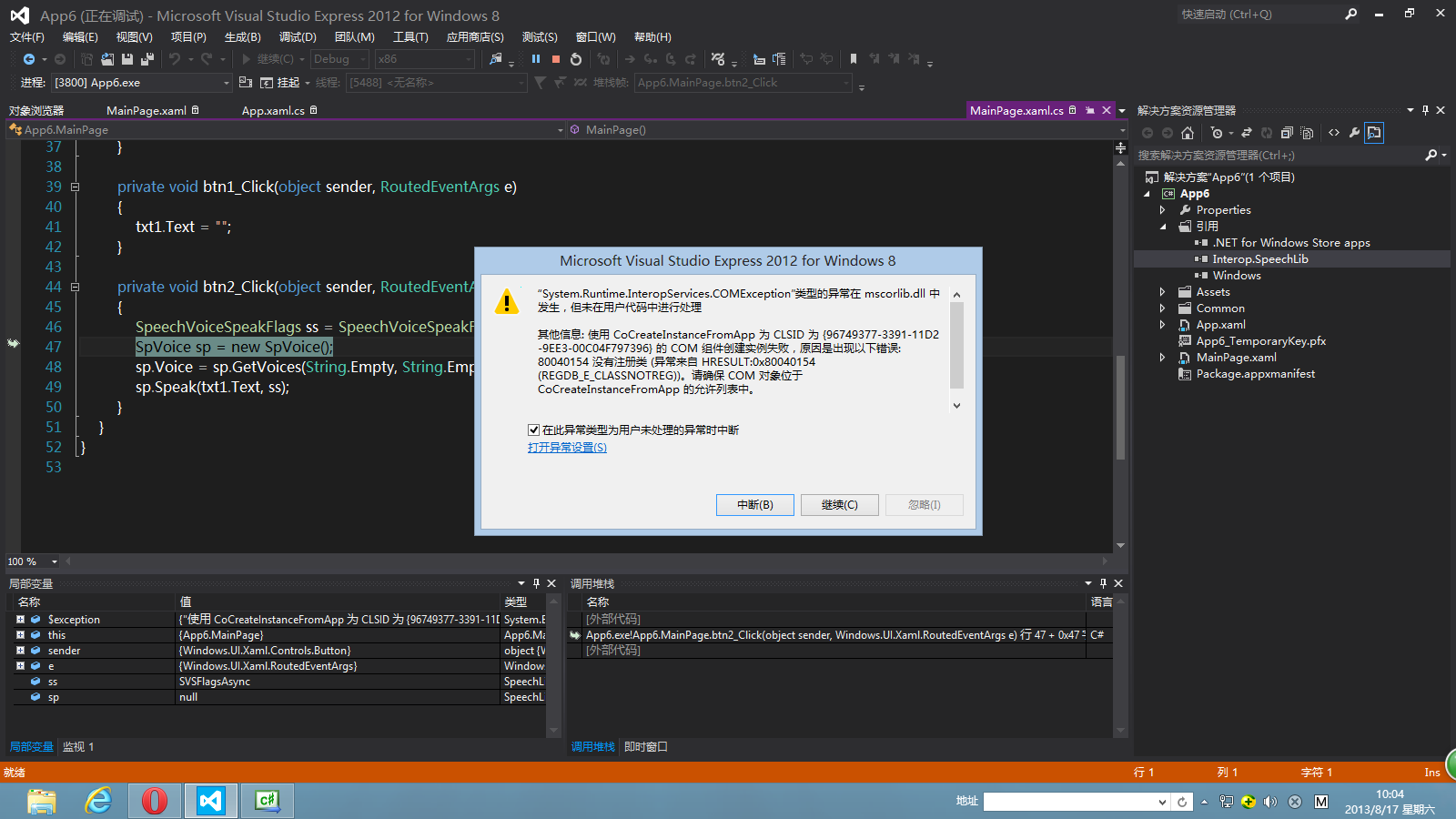Collapse the btn1_Click method outline

[x=75, y=187]
